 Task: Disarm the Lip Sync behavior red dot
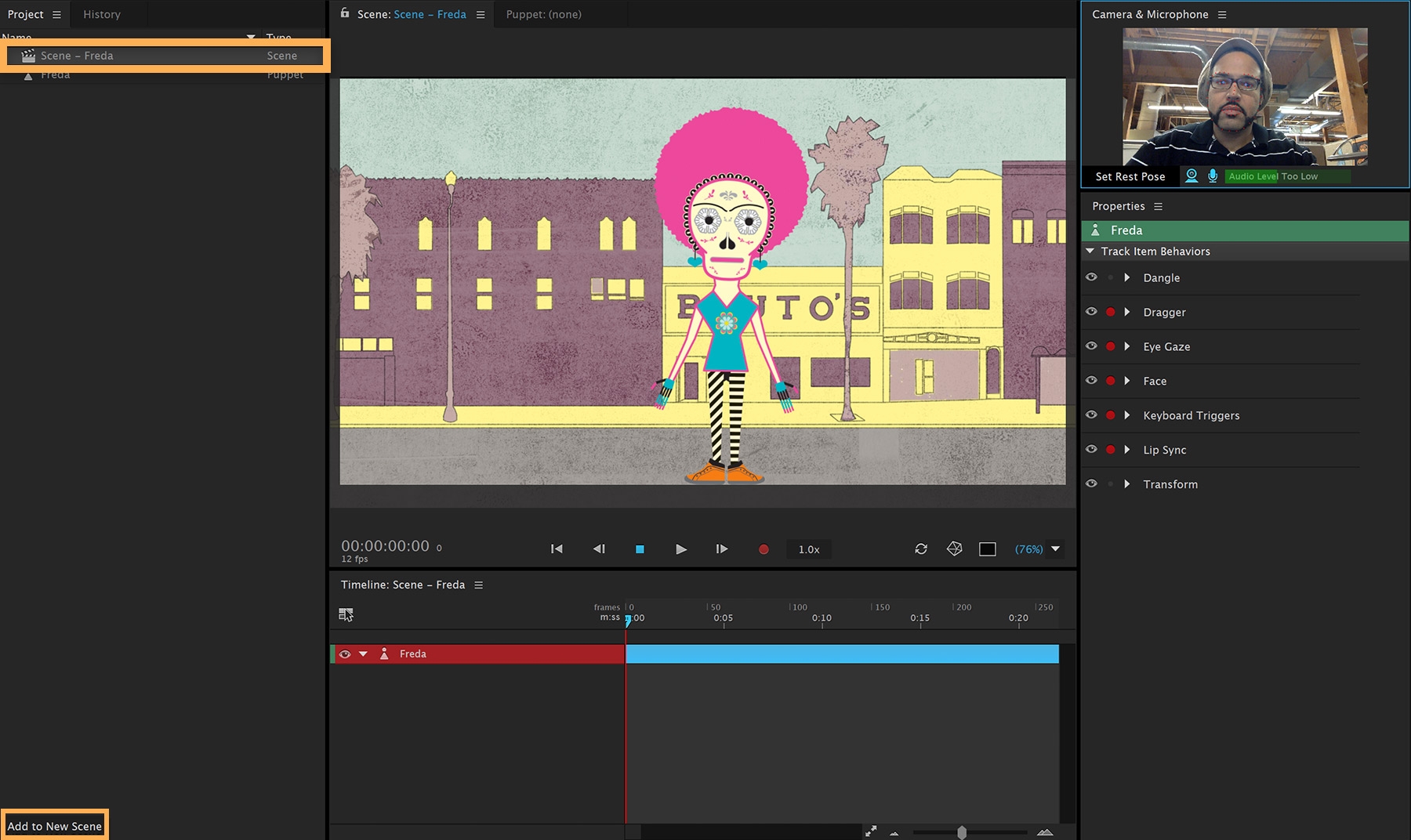[x=1110, y=449]
